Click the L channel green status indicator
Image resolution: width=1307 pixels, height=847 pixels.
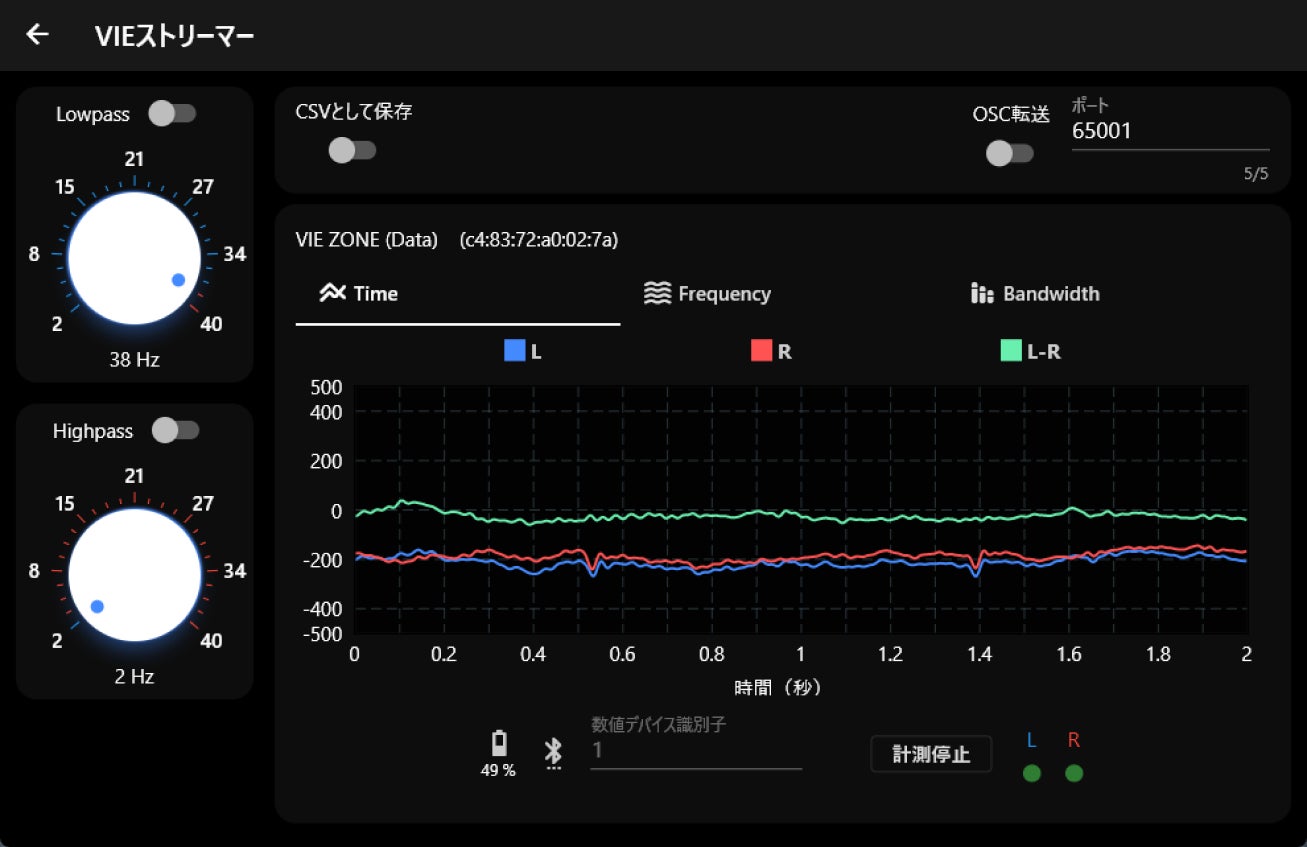pyautogui.click(x=1032, y=773)
